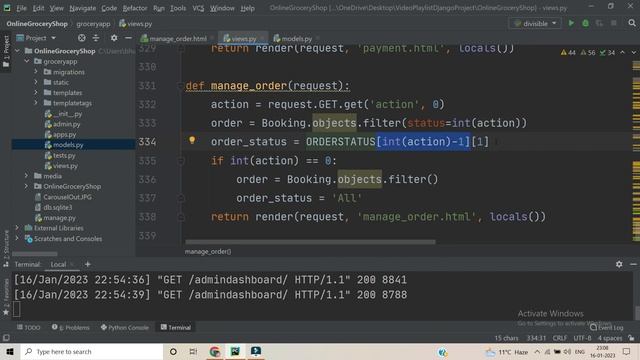This screenshot has width=640, height=360.
Task: Open the Project view dropdown
Action: pos(36,38)
